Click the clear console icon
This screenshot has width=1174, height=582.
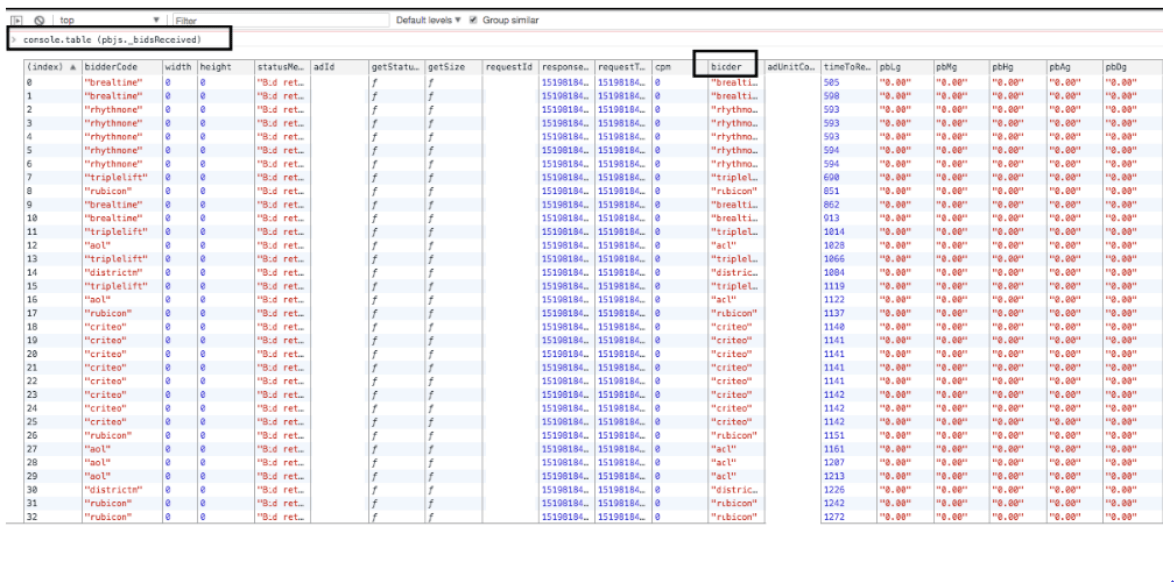[x=39, y=20]
